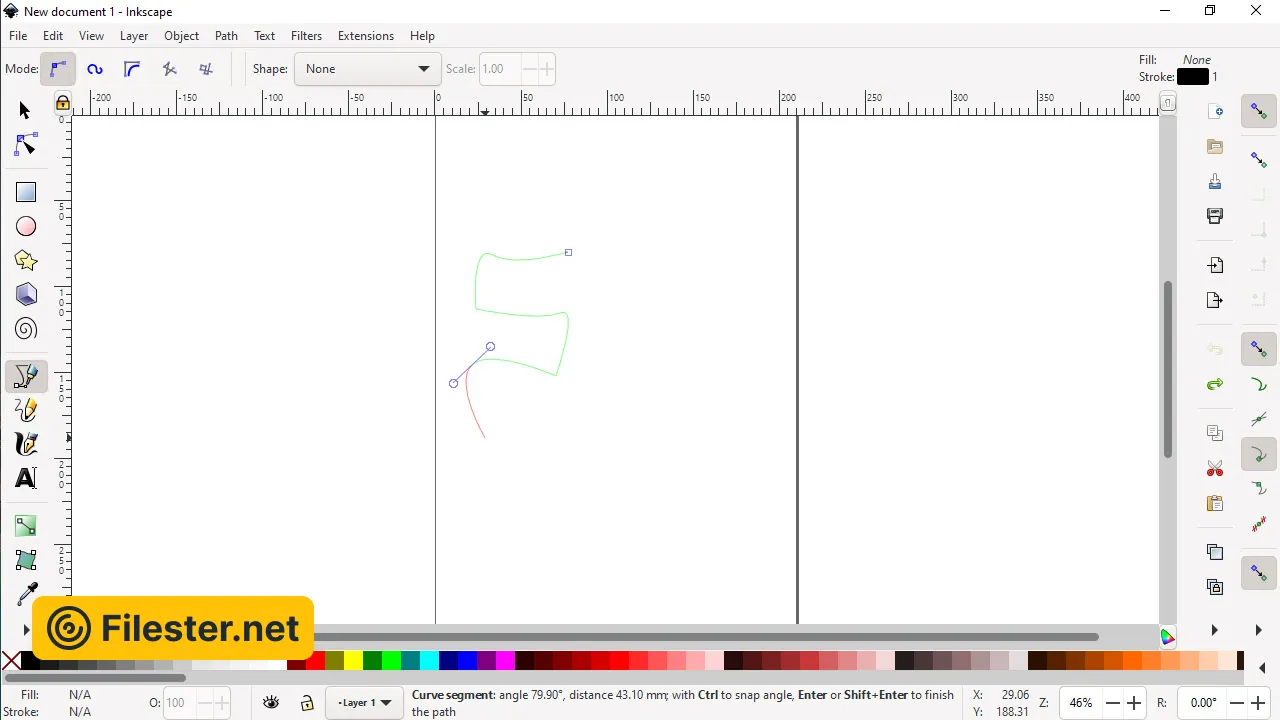Select the Calligraphy tool
The width and height of the screenshot is (1280, 720).
point(26,444)
